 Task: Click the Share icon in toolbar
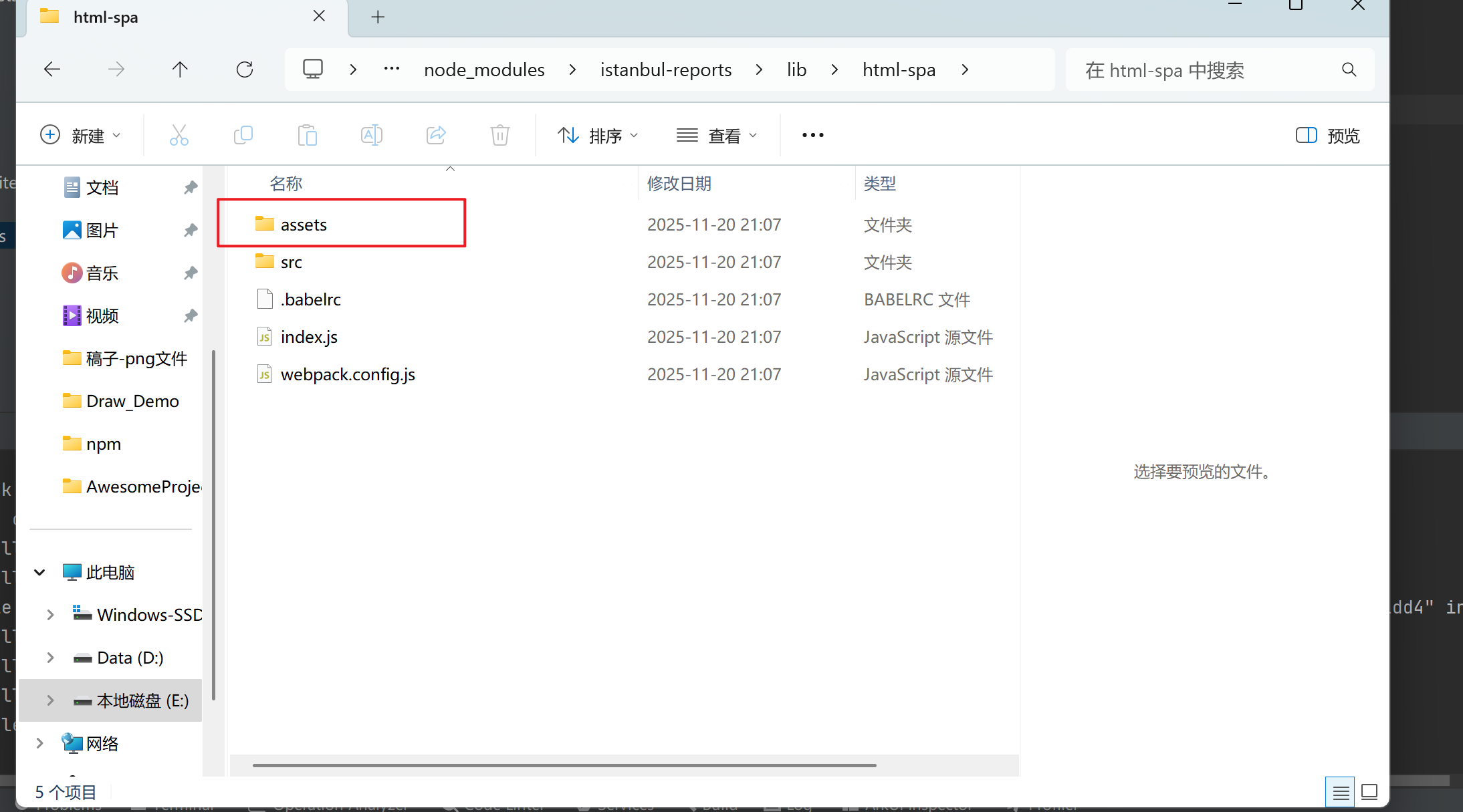tap(436, 136)
